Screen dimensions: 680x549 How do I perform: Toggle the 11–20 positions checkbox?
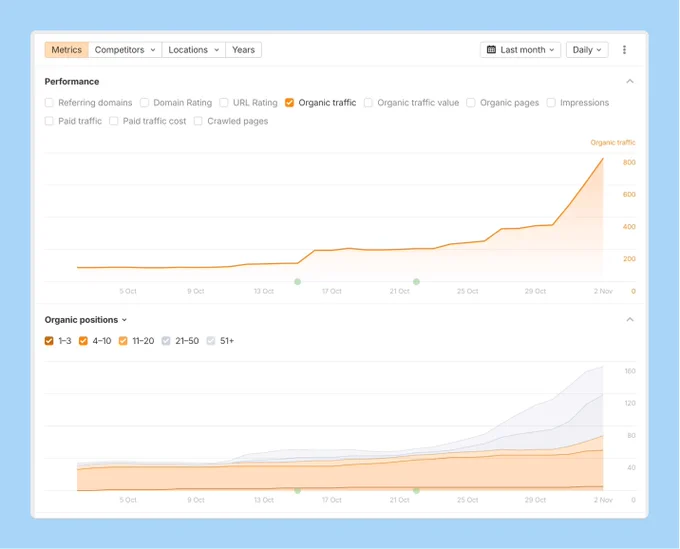coord(123,341)
